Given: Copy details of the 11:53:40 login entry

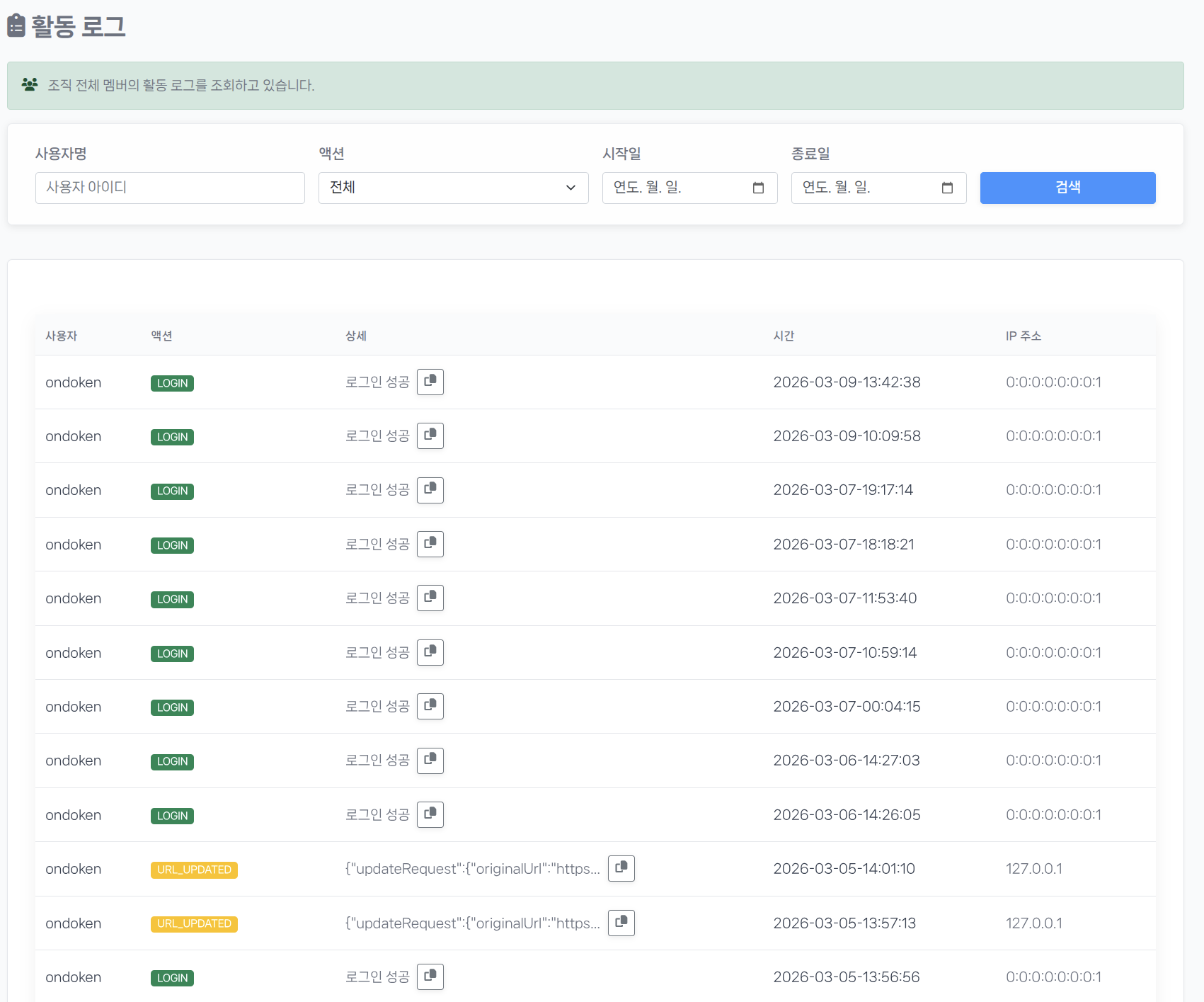Looking at the screenshot, I should 430,598.
